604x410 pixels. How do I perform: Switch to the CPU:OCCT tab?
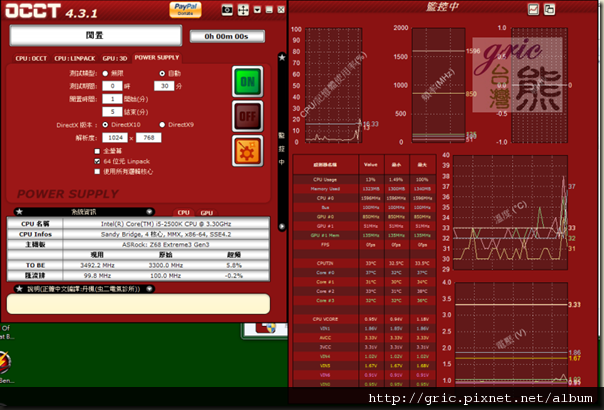pyautogui.click(x=31, y=58)
